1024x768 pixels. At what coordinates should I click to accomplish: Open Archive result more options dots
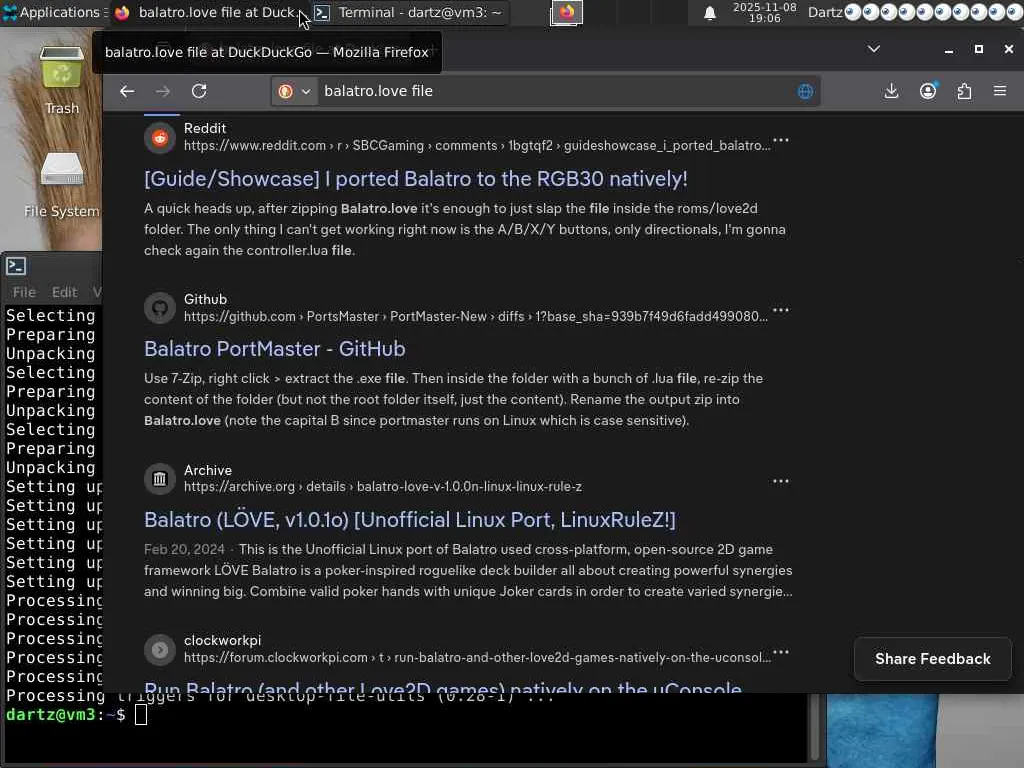[x=781, y=481]
